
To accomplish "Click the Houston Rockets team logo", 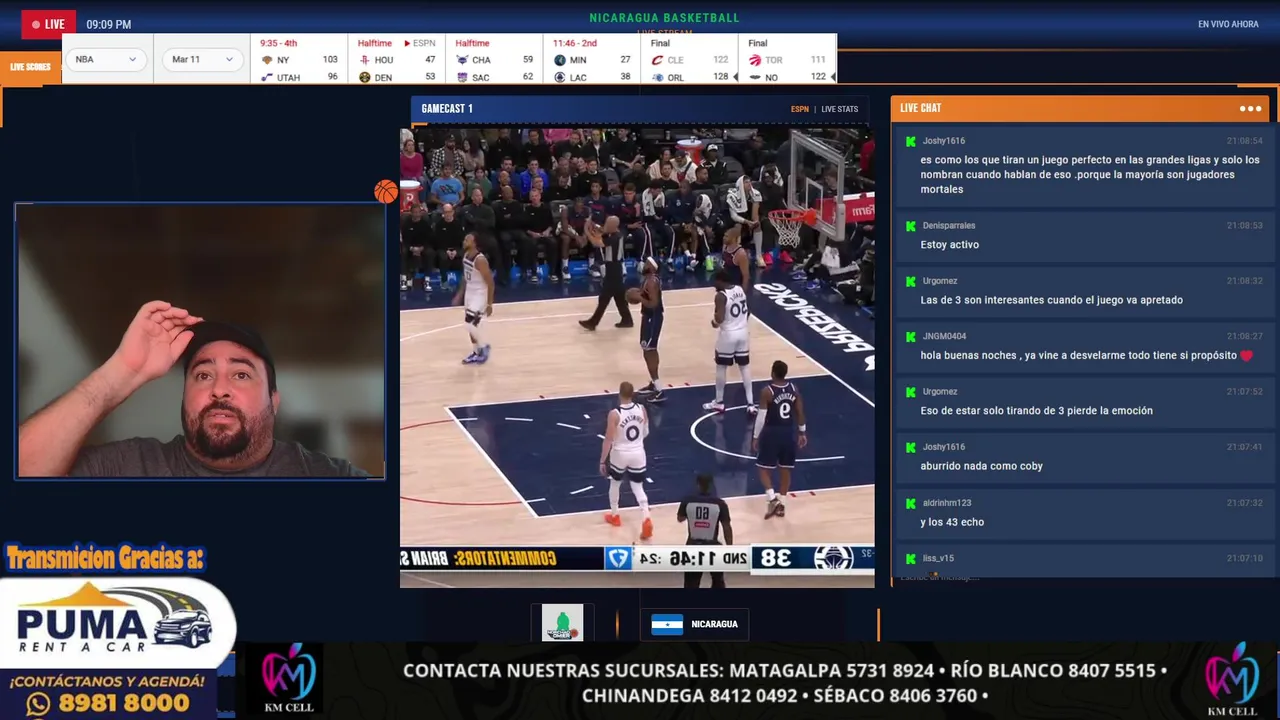I will [364, 60].
